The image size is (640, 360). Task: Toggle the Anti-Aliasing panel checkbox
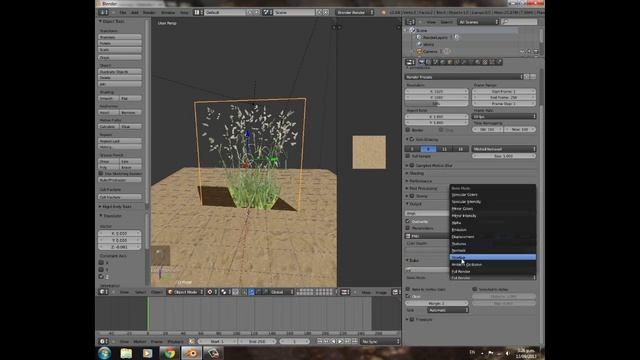[412, 139]
